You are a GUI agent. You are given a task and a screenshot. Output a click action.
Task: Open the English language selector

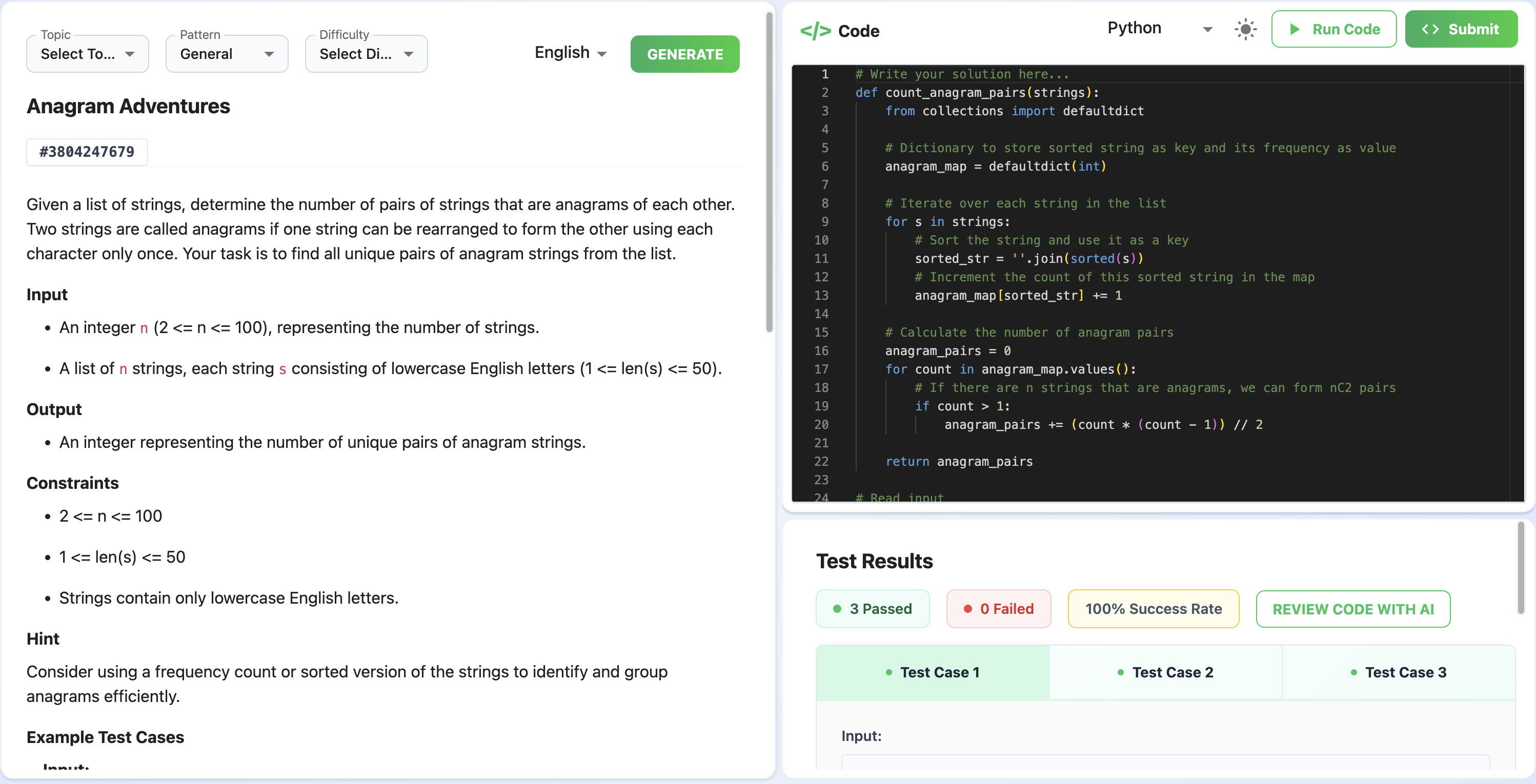[x=570, y=52]
